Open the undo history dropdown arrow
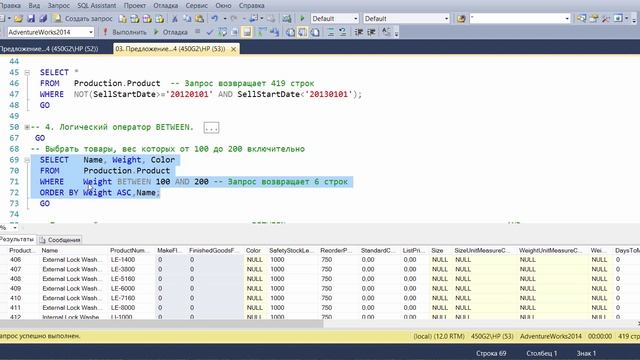This screenshot has height=360, width=640. click(225, 19)
